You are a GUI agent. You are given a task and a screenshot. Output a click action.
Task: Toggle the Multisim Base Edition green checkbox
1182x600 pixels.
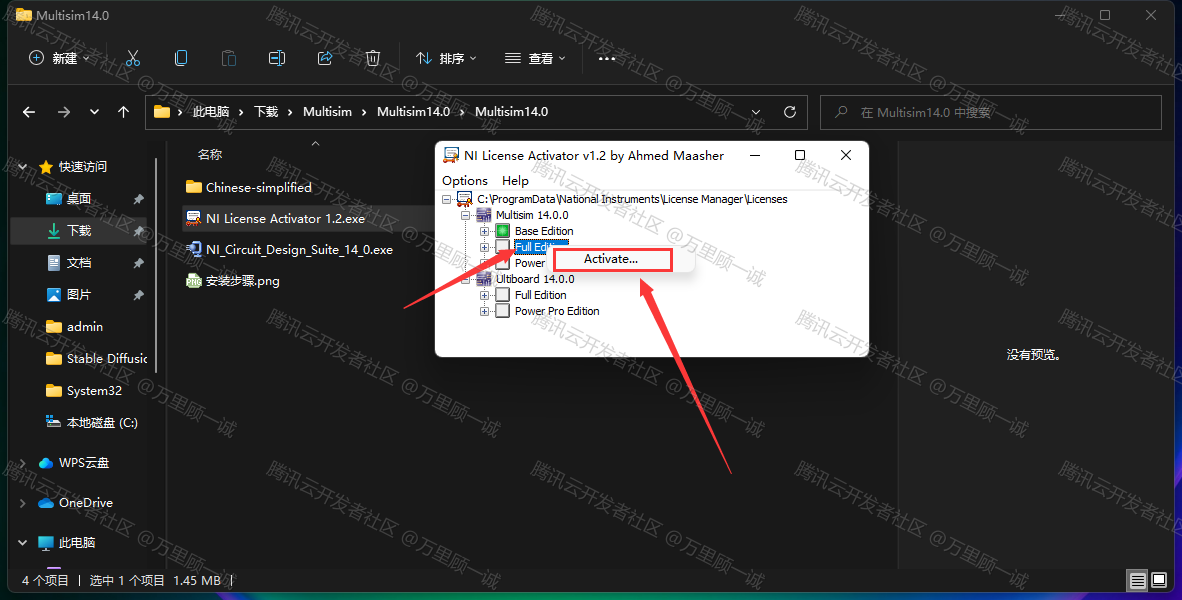[x=503, y=231]
